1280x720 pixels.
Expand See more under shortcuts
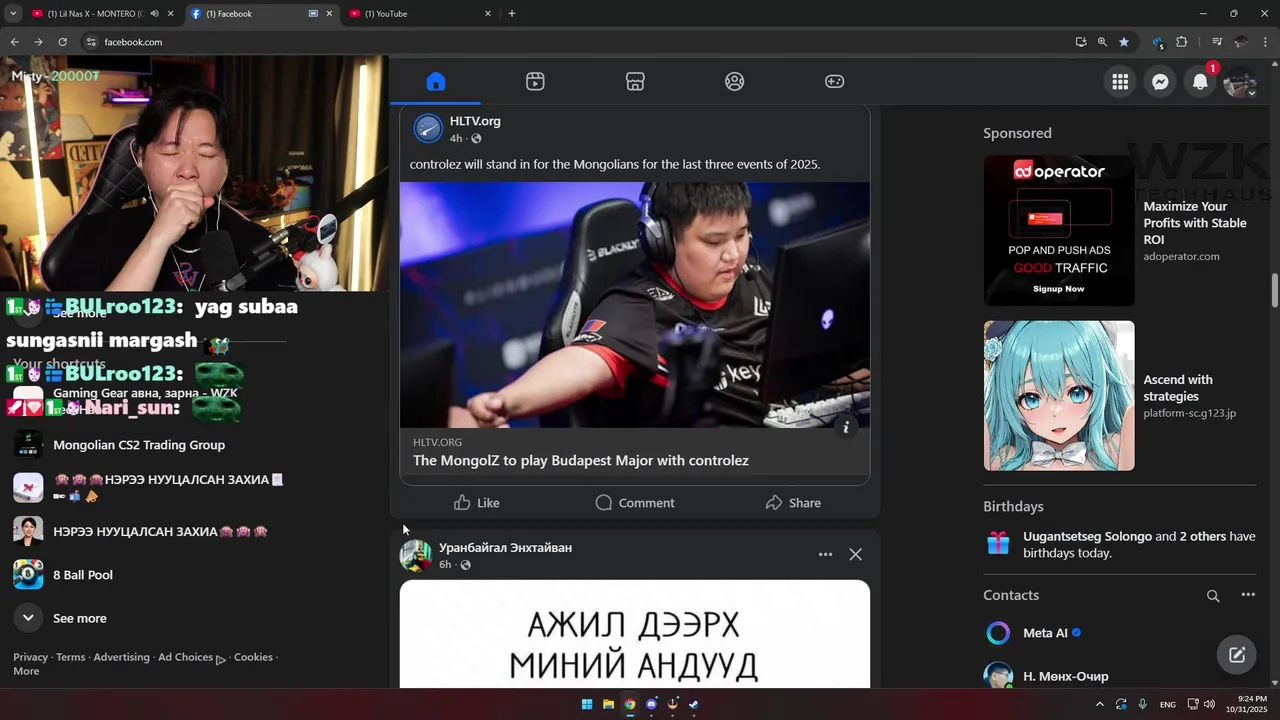(x=79, y=618)
